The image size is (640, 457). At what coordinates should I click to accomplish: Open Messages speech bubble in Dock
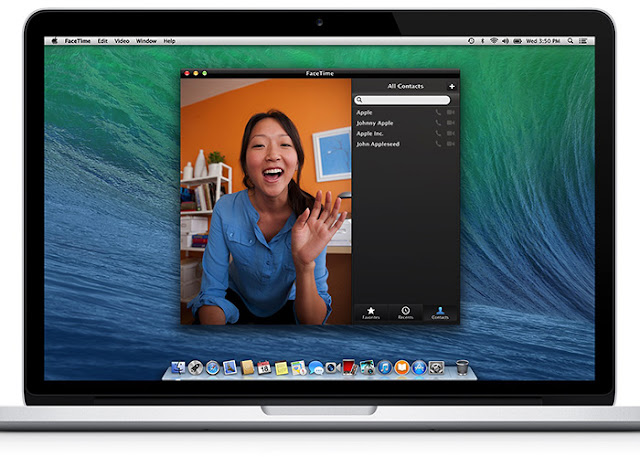(x=316, y=368)
